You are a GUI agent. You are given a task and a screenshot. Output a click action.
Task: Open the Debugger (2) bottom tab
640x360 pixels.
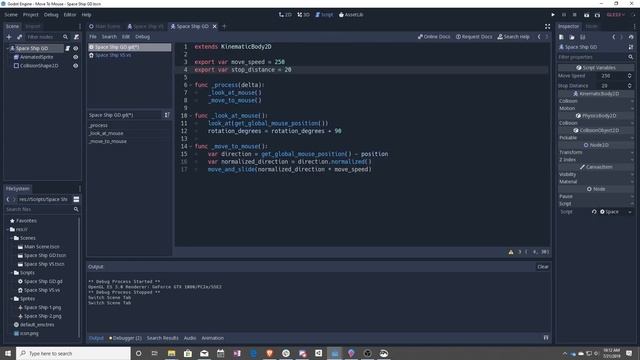[x=125, y=338]
